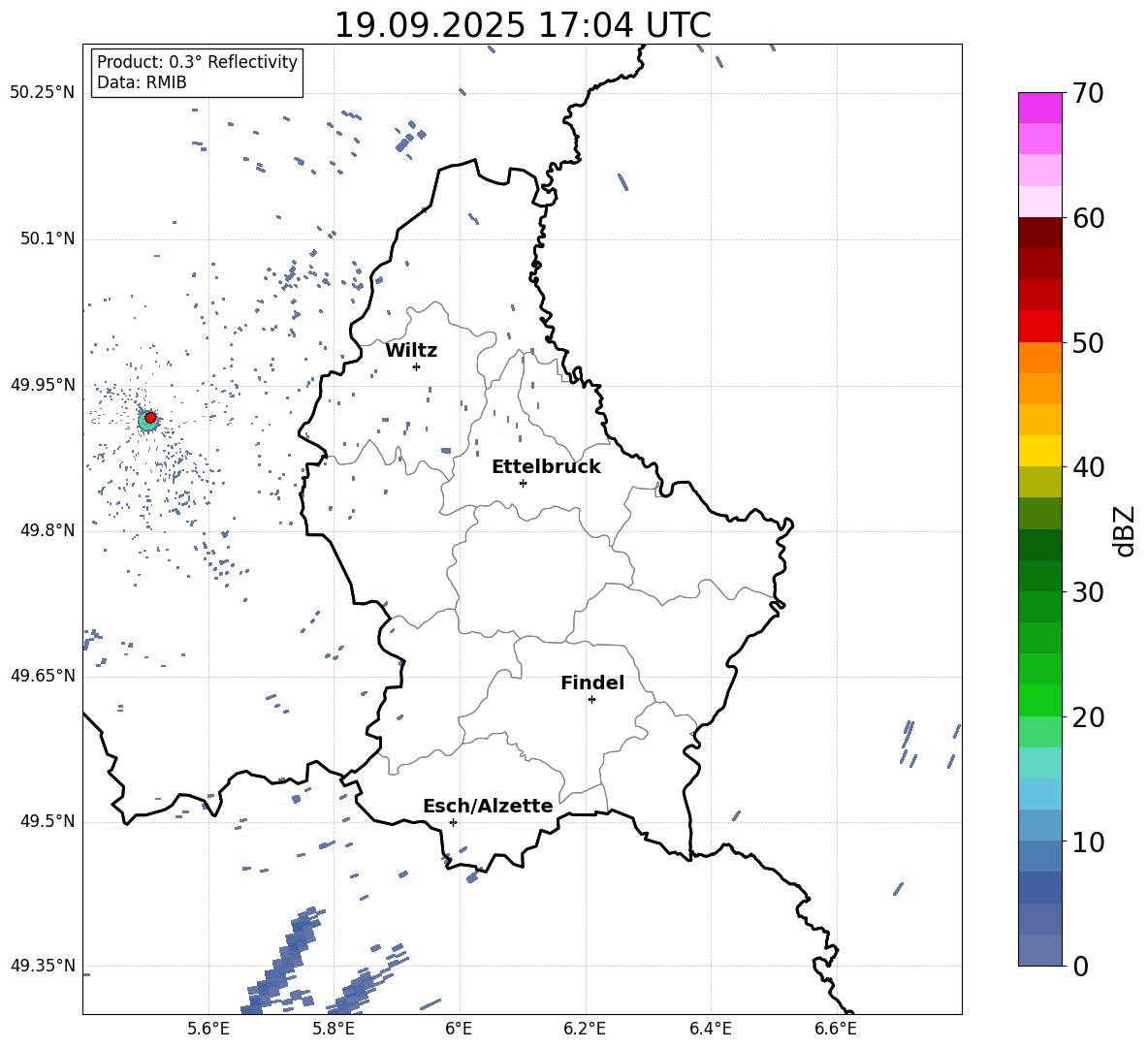
Task: Click the Esch/Alzette station cross marker
Action: tap(453, 822)
